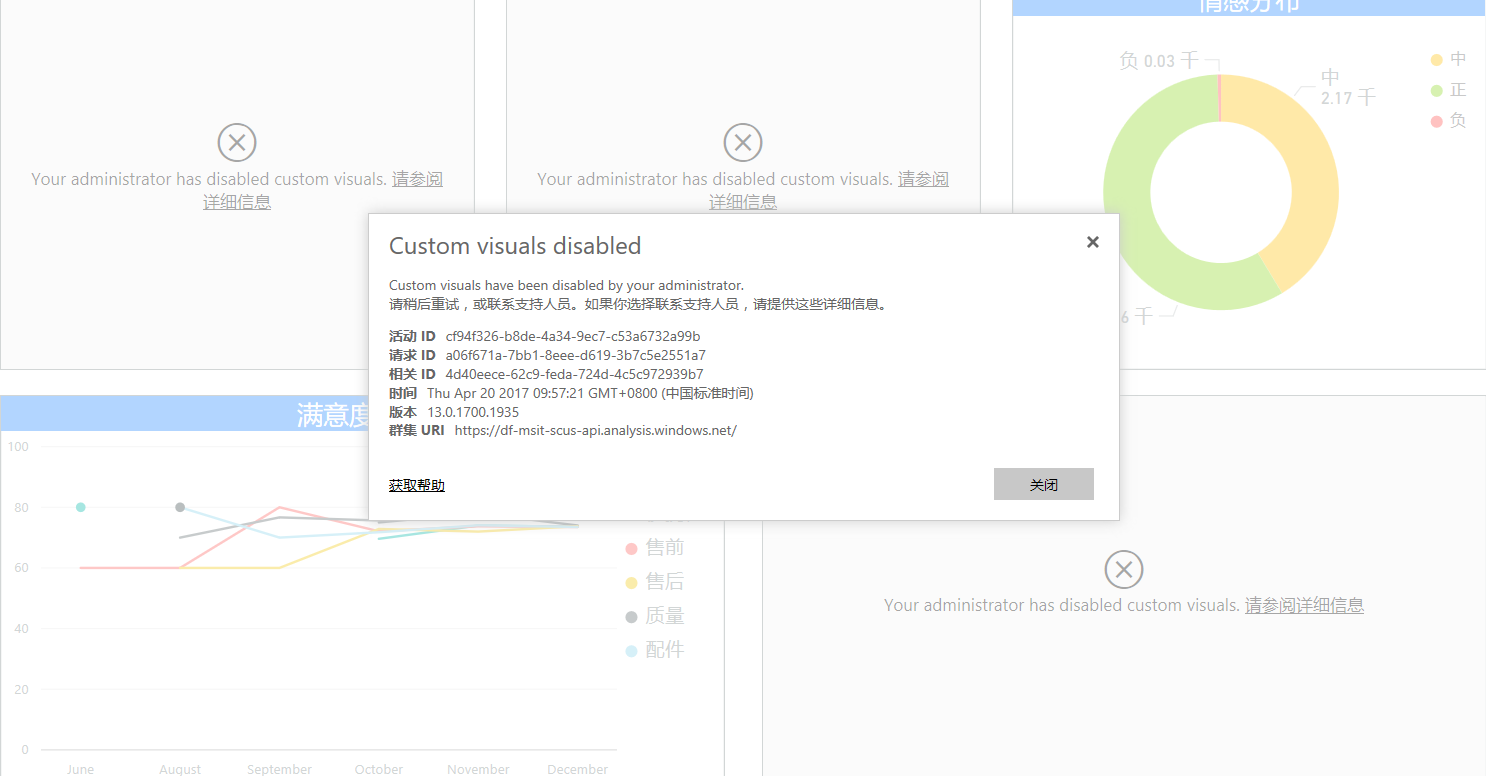The image size is (1486, 776).
Task: Click the November label on the chart axis
Action: pos(478,769)
